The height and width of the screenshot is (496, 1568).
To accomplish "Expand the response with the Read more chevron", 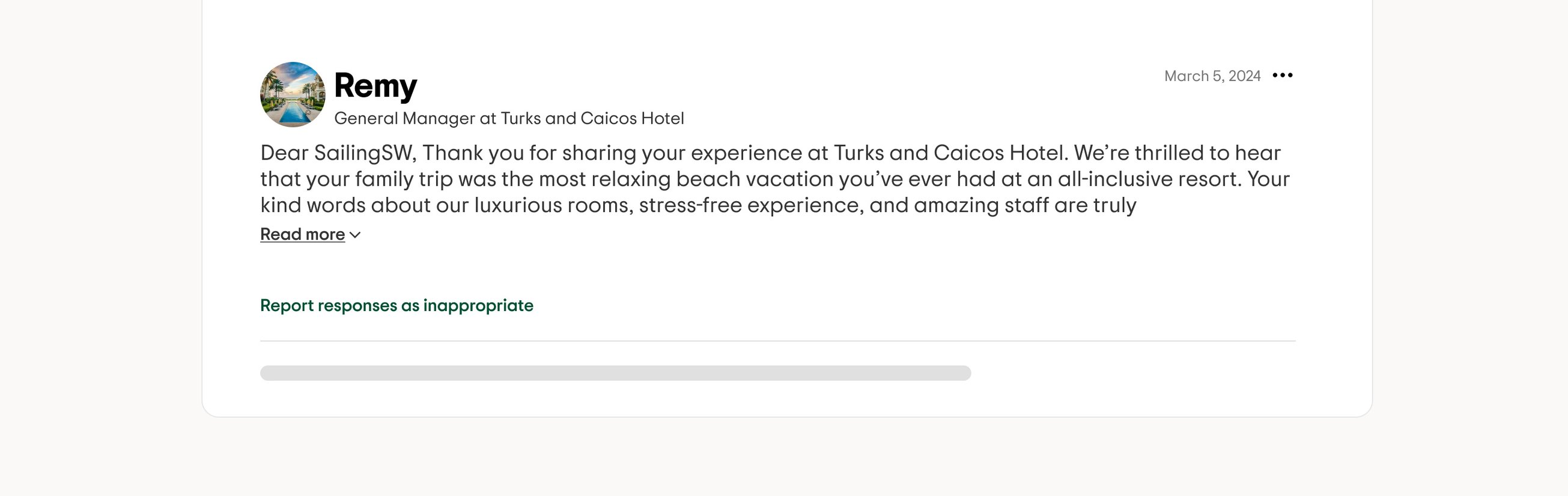I will [x=355, y=235].
